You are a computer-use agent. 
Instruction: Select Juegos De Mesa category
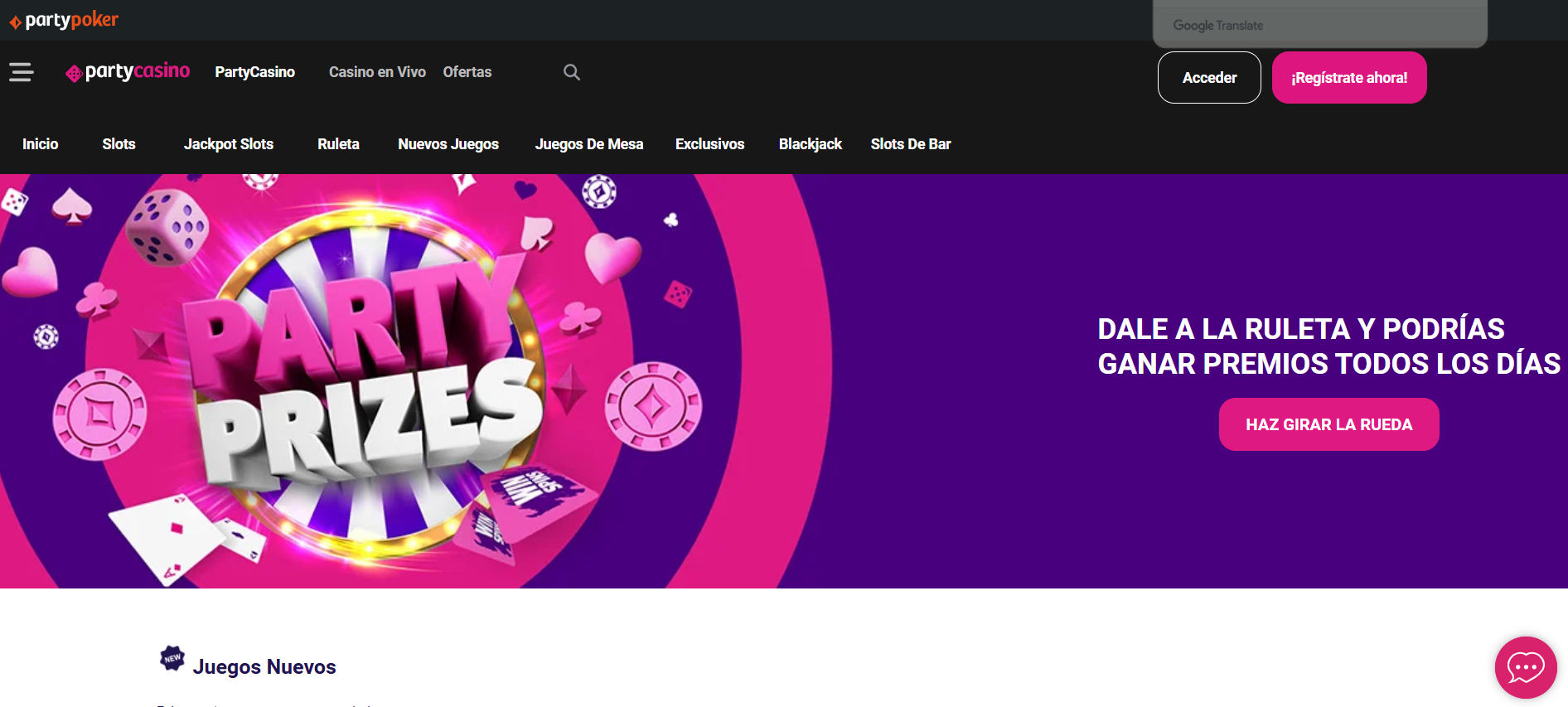[x=589, y=144]
